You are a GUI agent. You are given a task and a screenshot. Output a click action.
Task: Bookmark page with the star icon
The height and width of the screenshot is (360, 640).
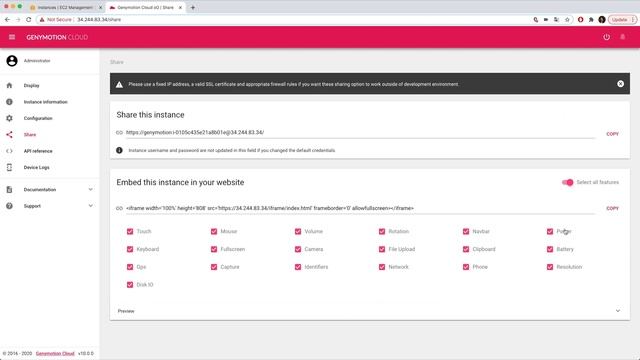click(567, 20)
